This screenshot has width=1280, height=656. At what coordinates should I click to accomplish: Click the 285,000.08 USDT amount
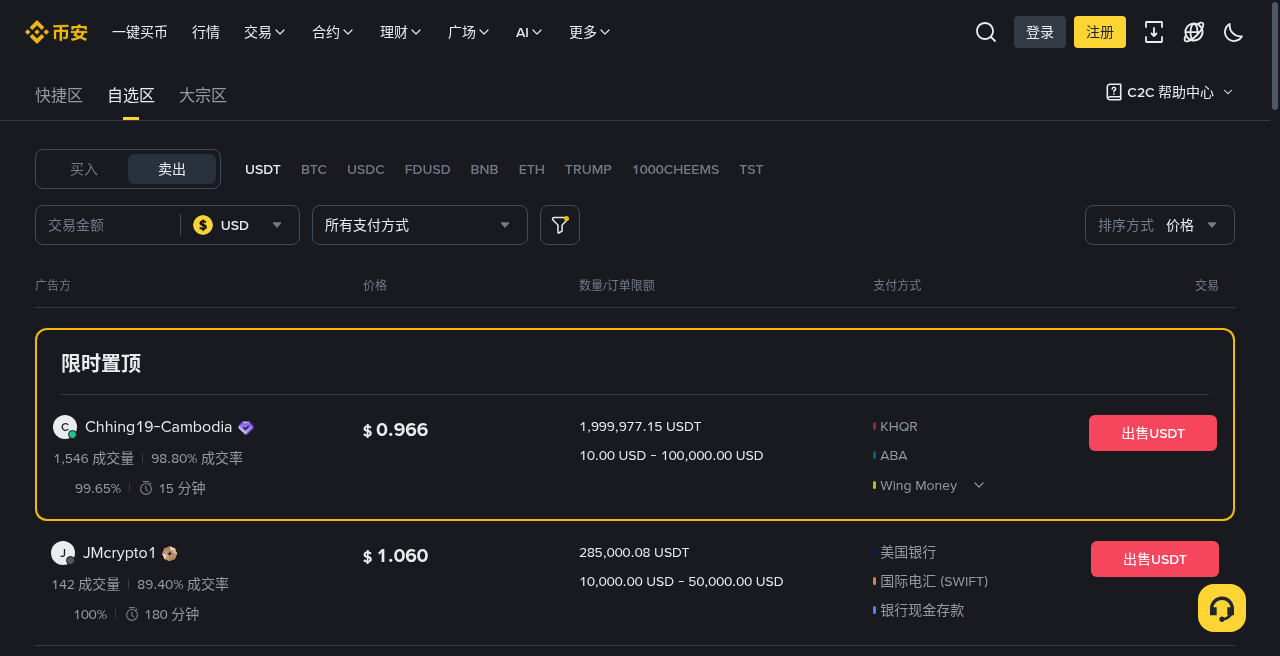click(634, 552)
